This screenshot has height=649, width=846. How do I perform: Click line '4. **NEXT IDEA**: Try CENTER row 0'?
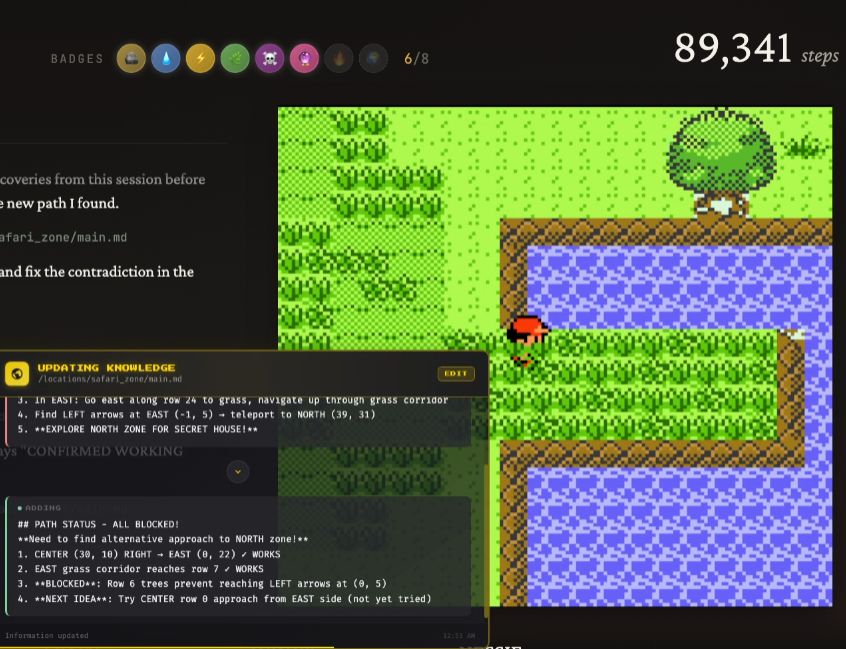pos(224,599)
